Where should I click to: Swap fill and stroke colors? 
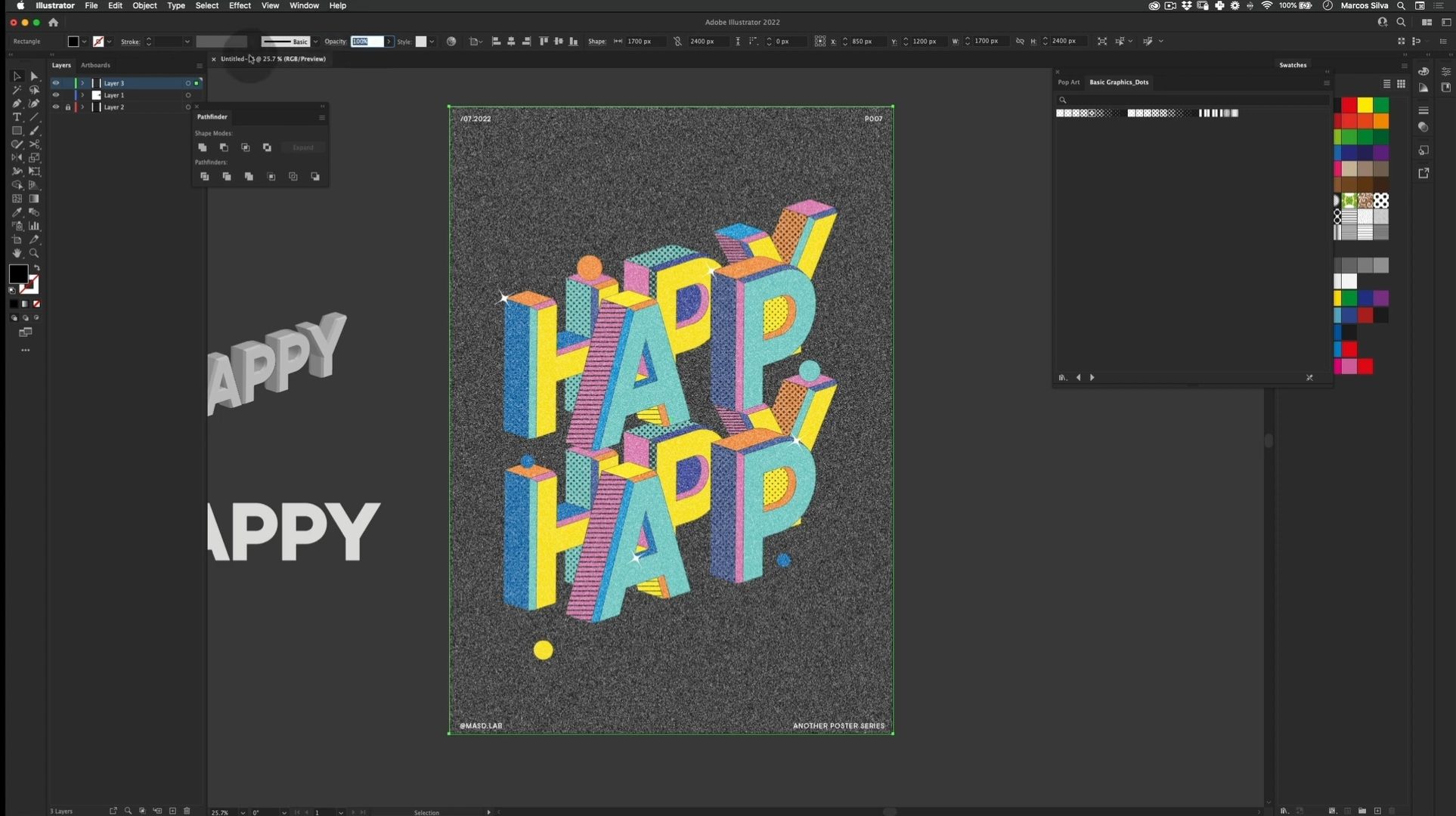tap(36, 267)
